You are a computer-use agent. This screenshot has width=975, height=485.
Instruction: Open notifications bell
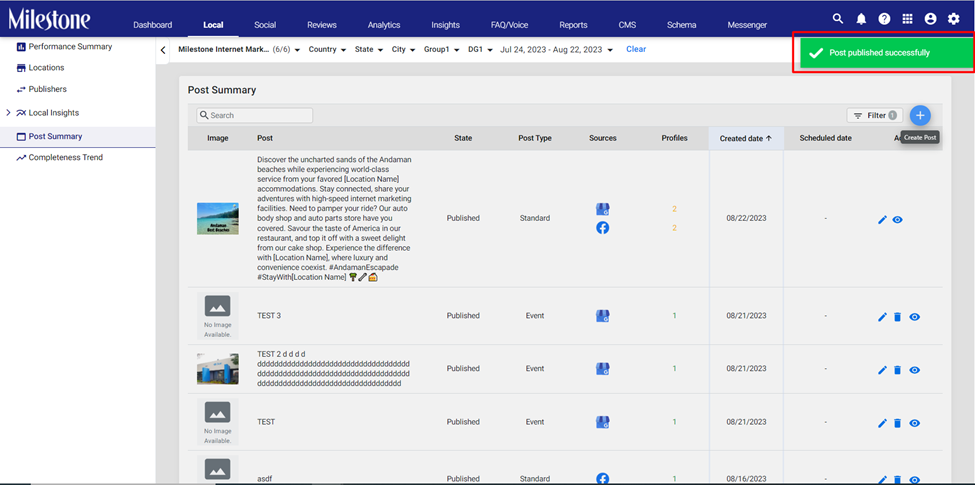pyautogui.click(x=861, y=19)
